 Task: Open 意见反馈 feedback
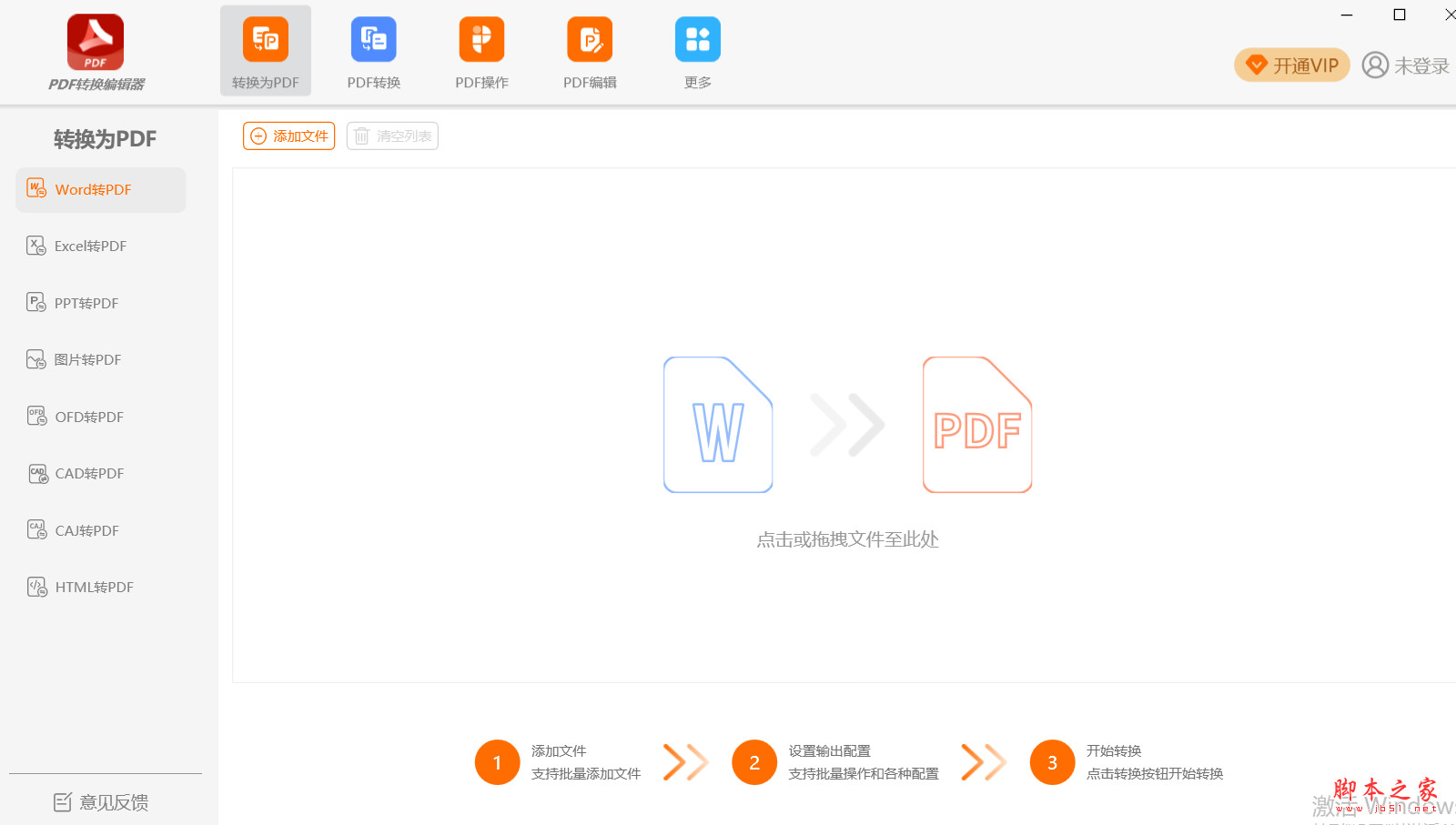pyautogui.click(x=101, y=802)
